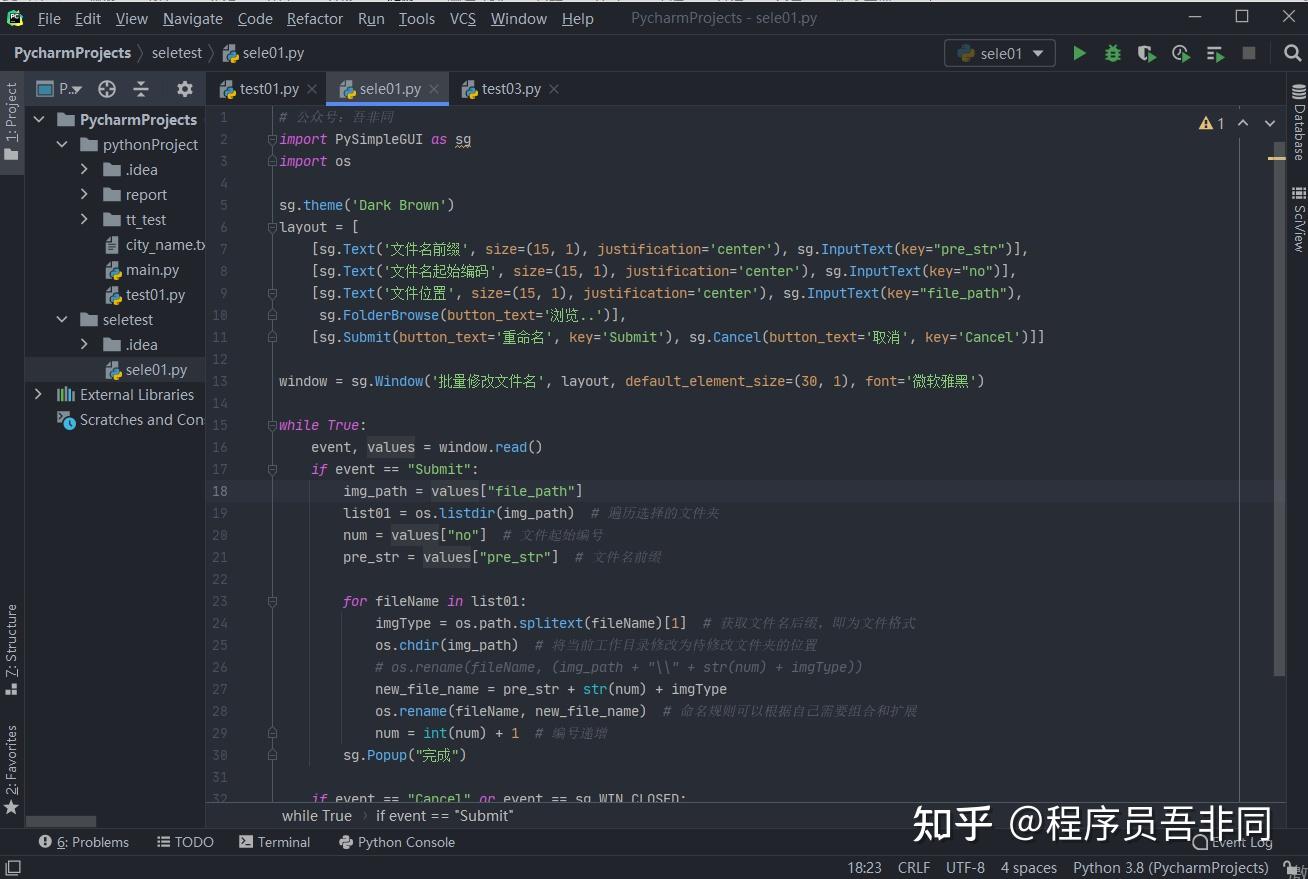Open Project panel settings via the gear icon
Image resolution: width=1308 pixels, height=879 pixels.
pyautogui.click(x=184, y=88)
